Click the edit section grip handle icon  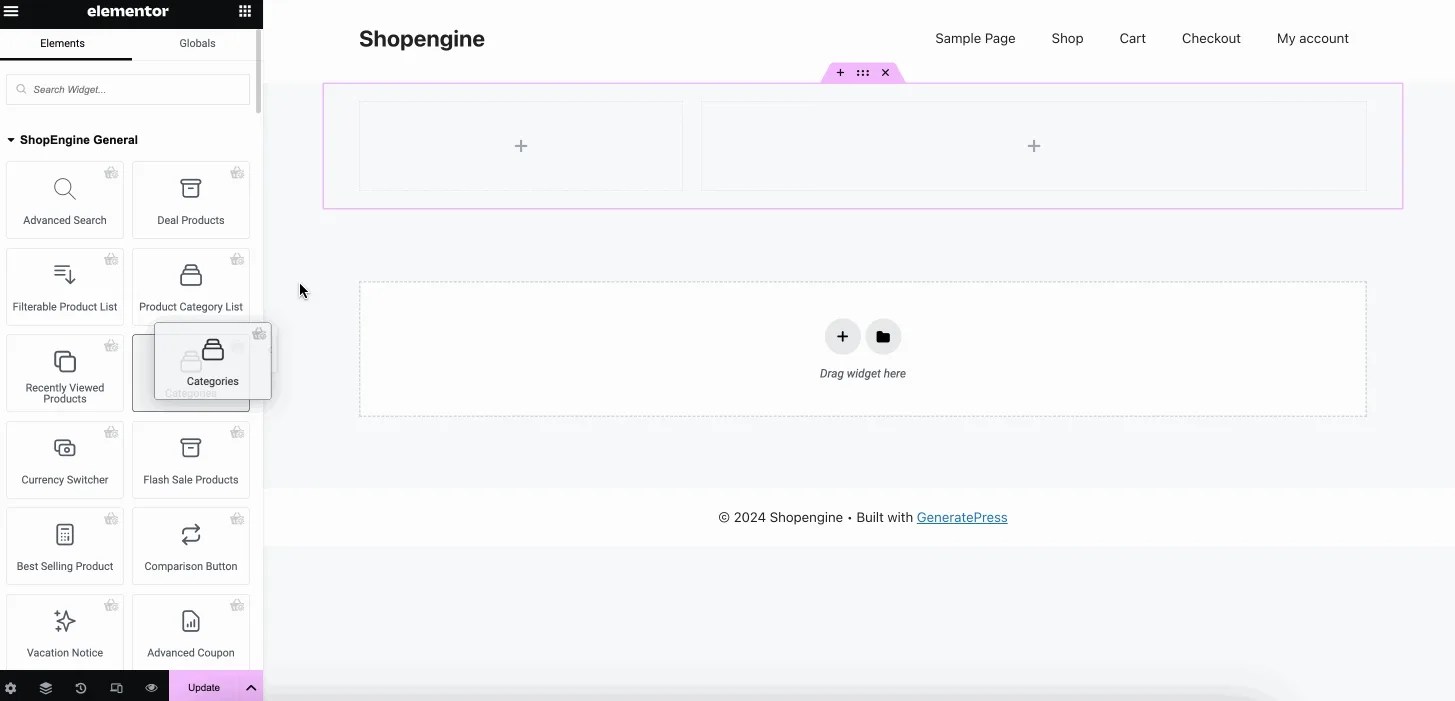pos(863,73)
